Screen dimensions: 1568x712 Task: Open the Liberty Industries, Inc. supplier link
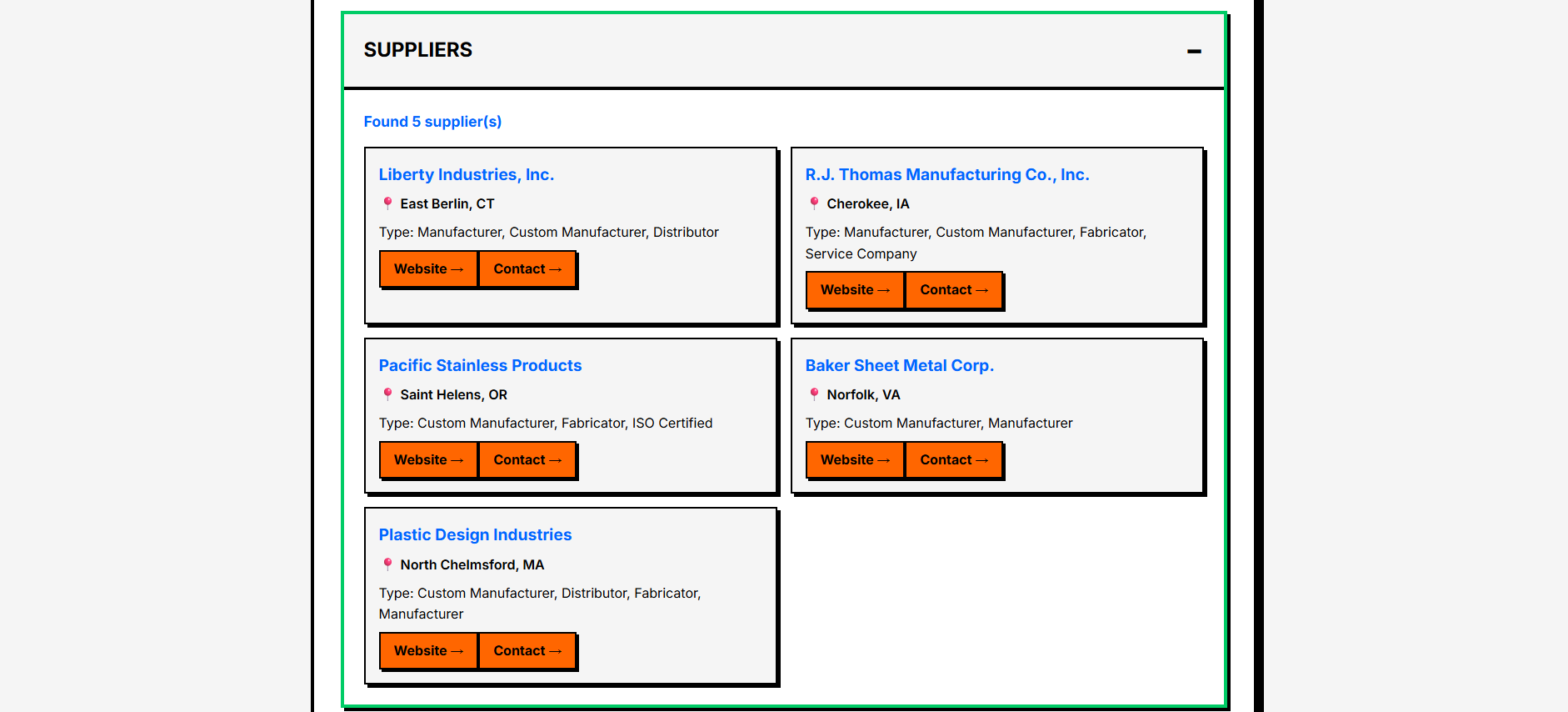pyautogui.click(x=467, y=174)
